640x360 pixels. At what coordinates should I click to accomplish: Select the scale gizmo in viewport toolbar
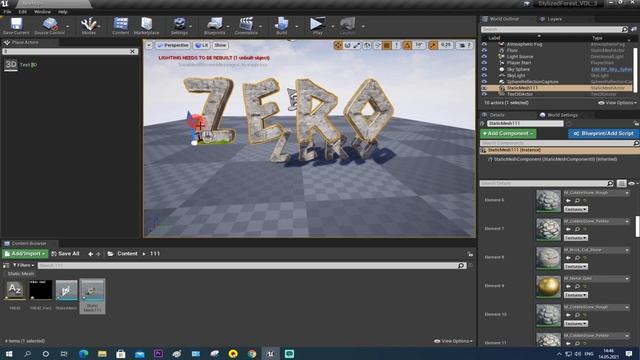357,45
